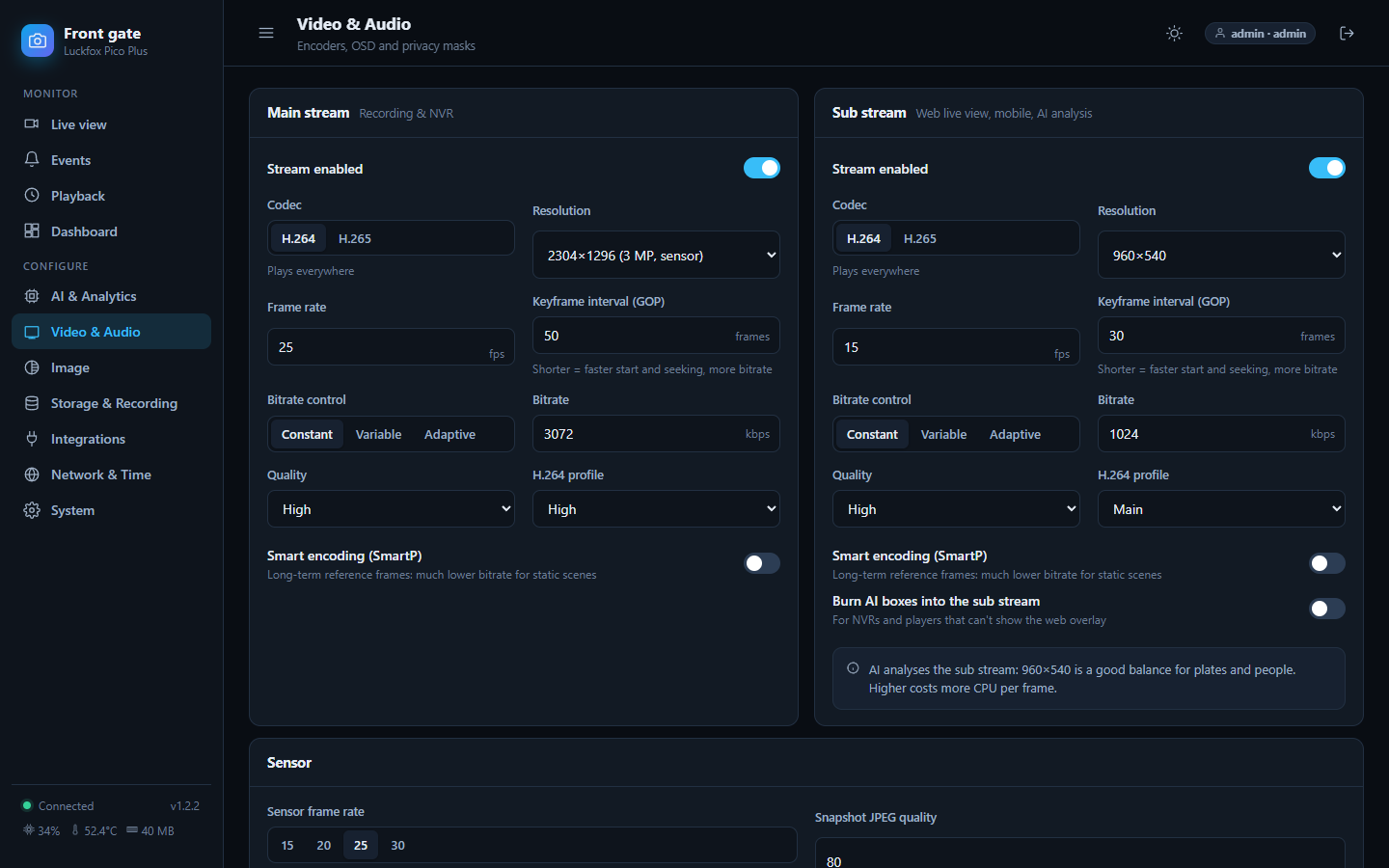Select H.265 codec for Main stream
The image size is (1389, 868).
(355, 238)
